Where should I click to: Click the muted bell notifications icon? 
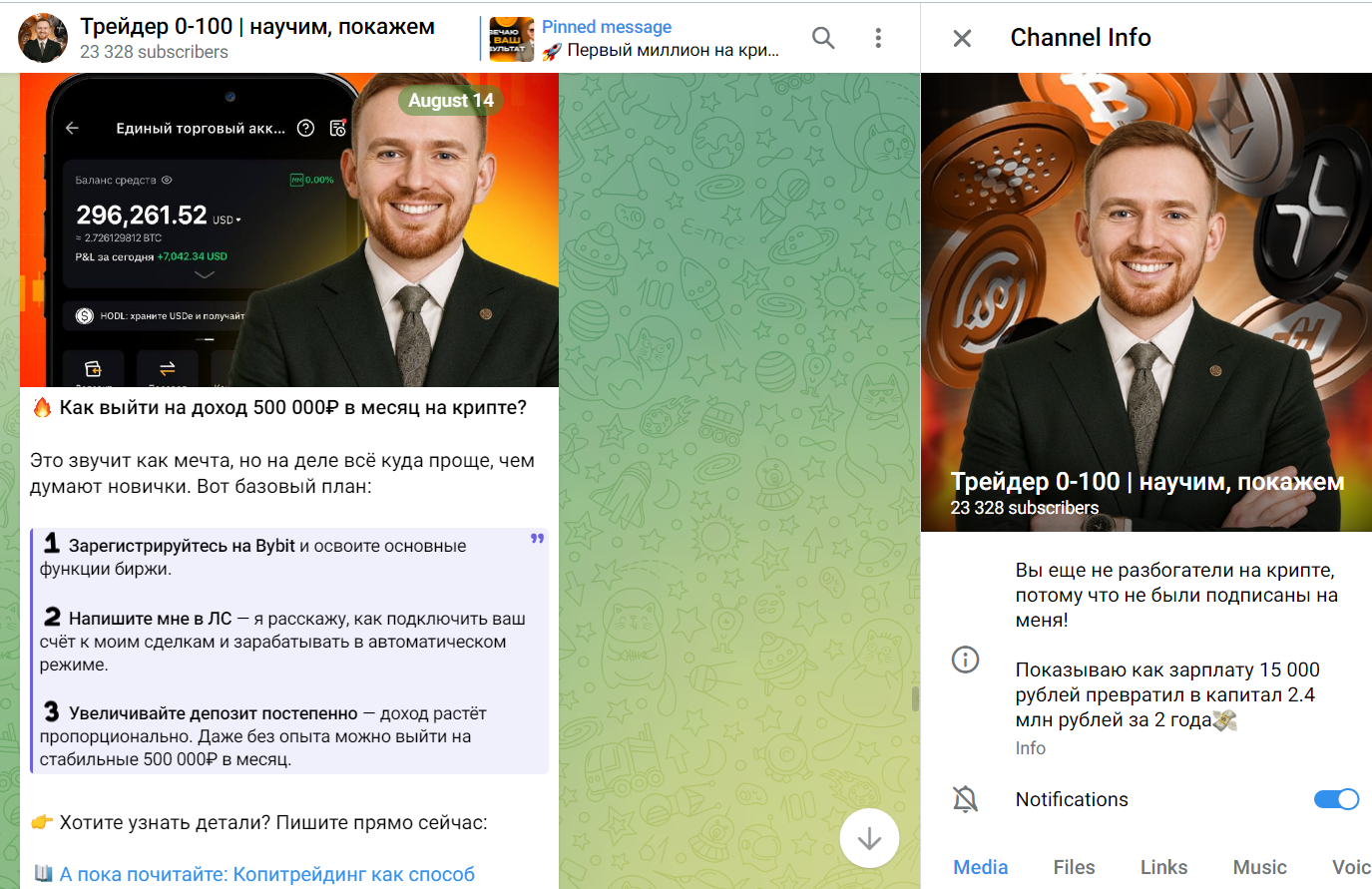(x=965, y=799)
